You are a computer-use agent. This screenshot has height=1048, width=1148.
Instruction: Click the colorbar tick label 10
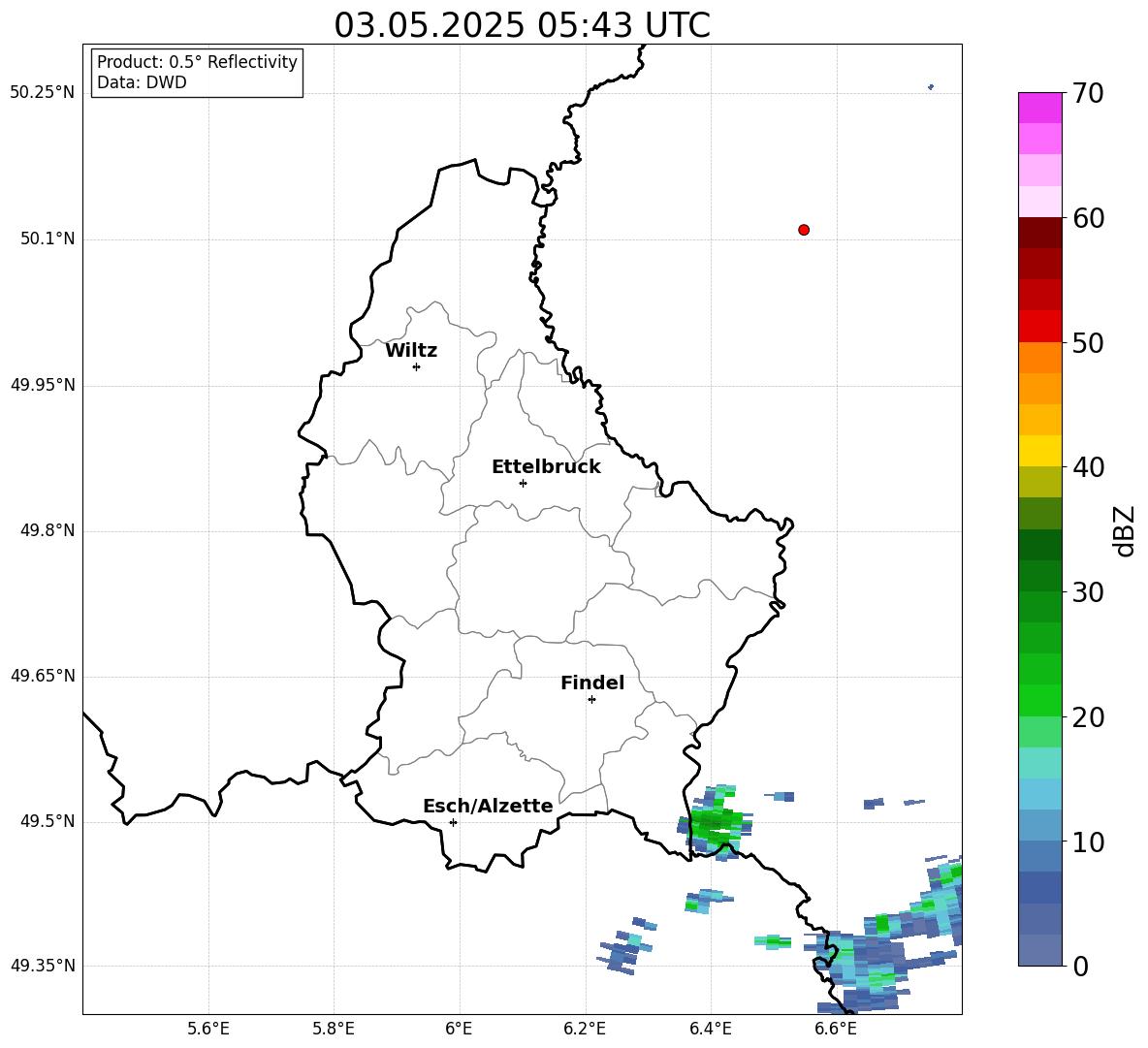(1088, 842)
